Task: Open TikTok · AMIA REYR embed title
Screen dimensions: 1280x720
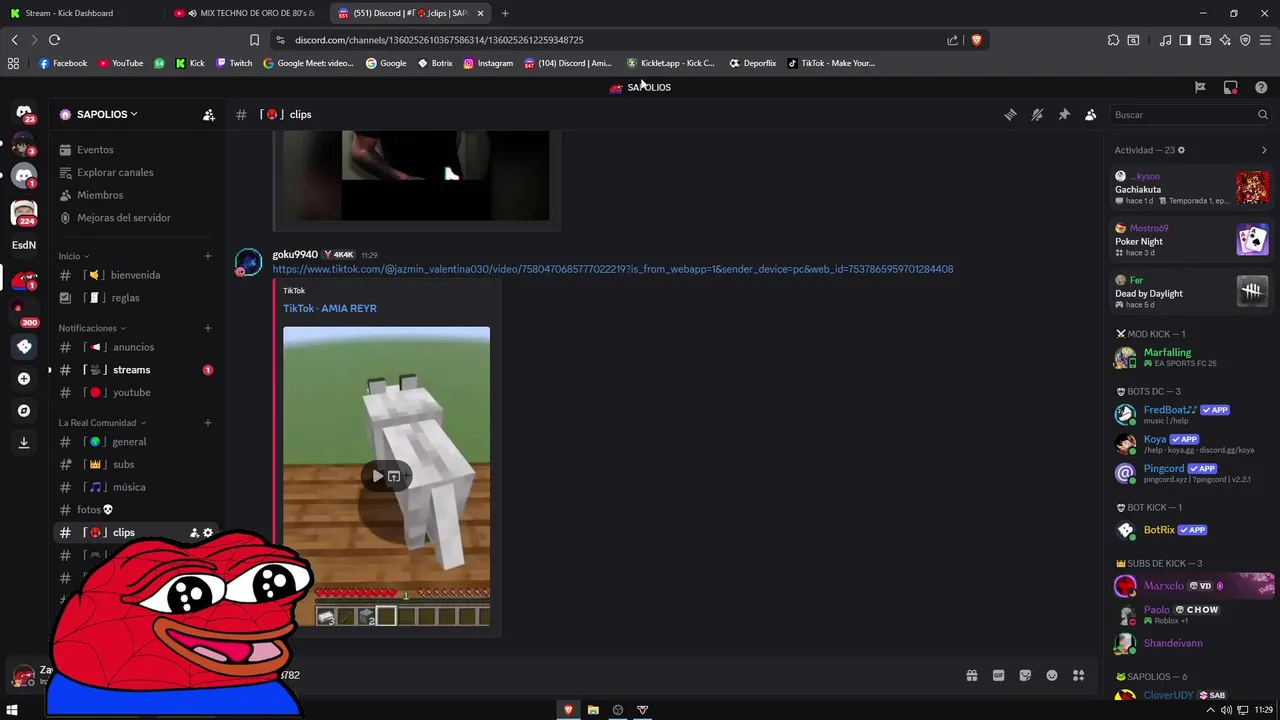Action: (x=329, y=308)
